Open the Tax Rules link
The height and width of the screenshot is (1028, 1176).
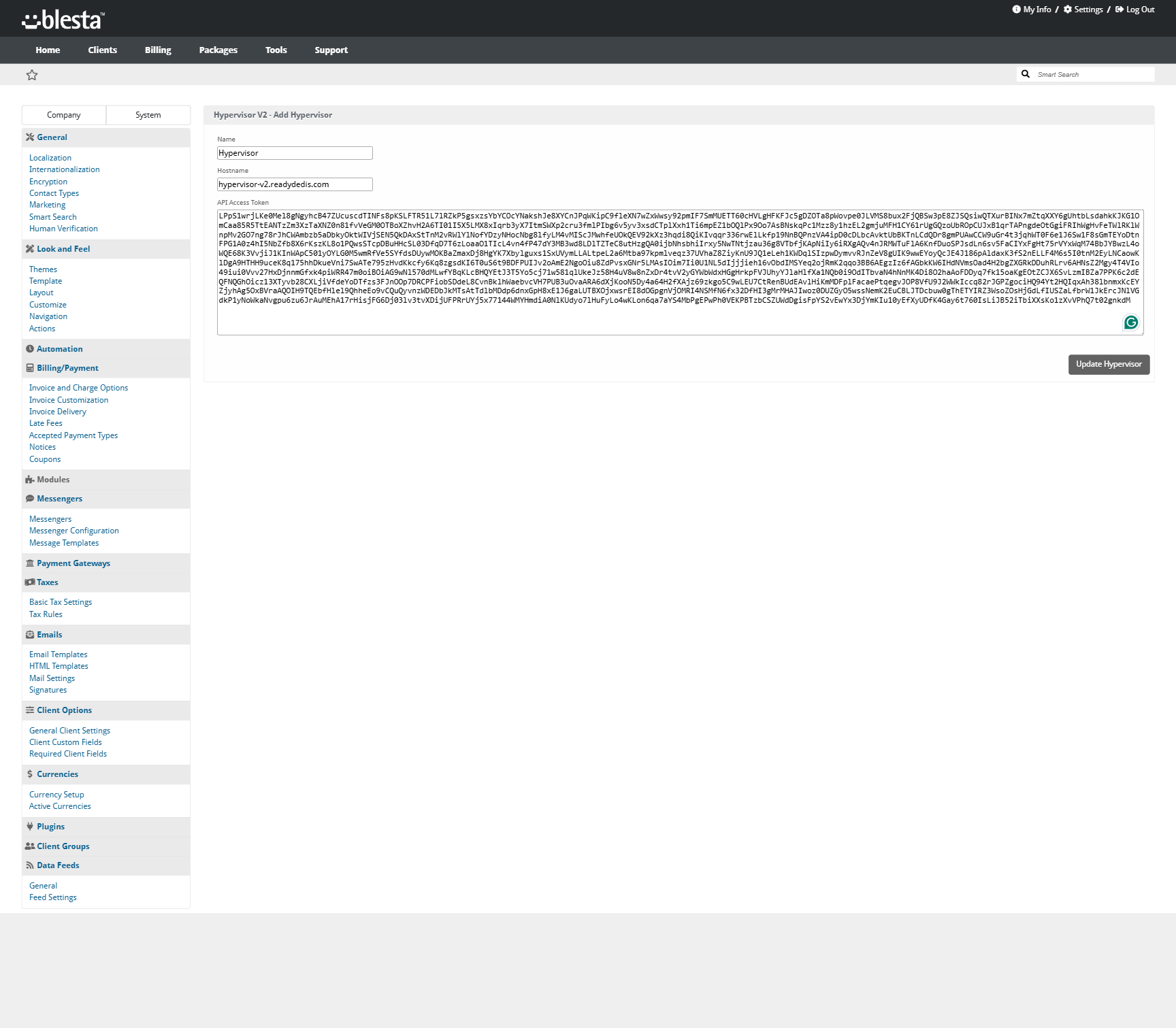pos(46,614)
